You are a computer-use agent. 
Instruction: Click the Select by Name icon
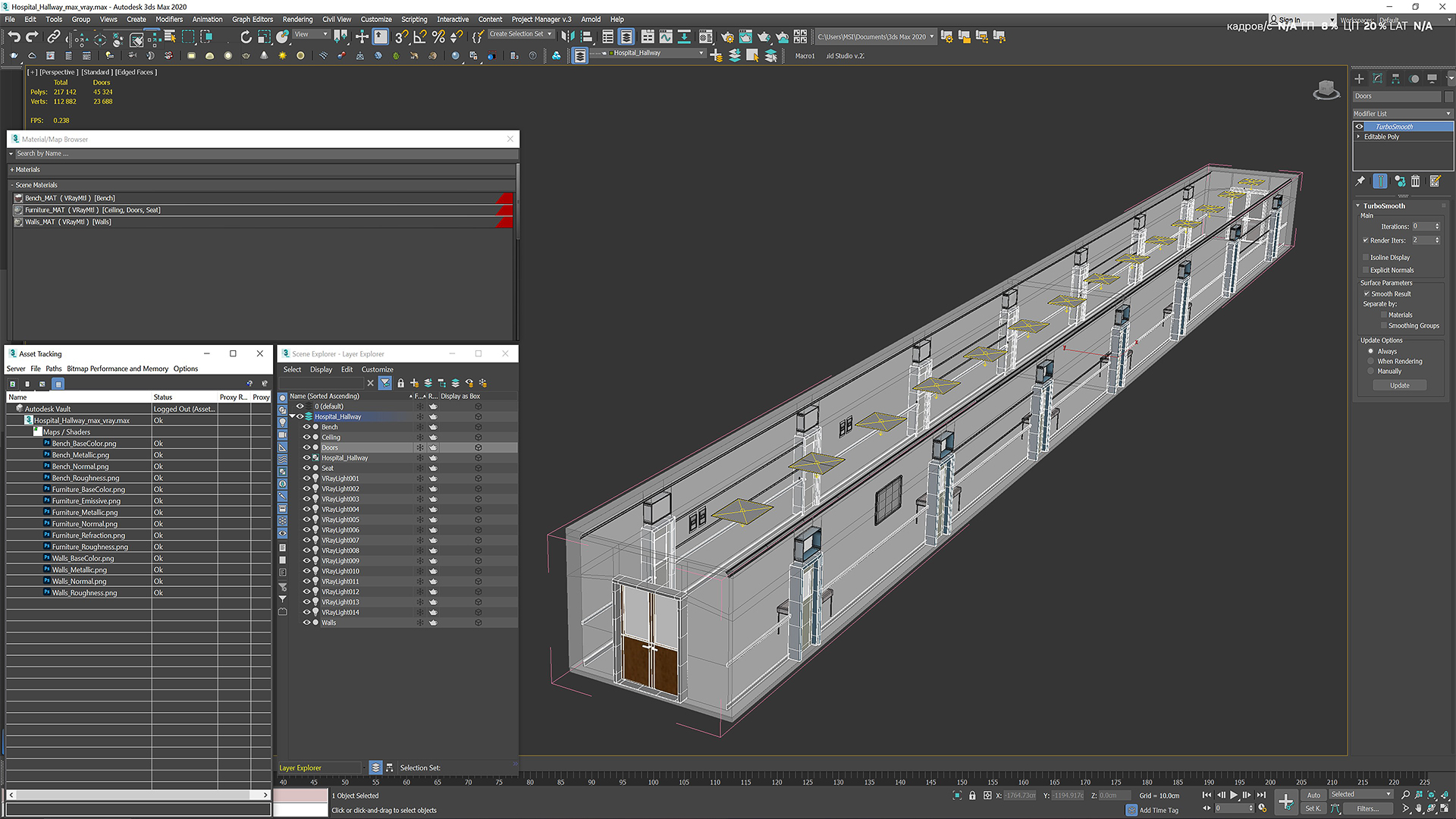170,36
